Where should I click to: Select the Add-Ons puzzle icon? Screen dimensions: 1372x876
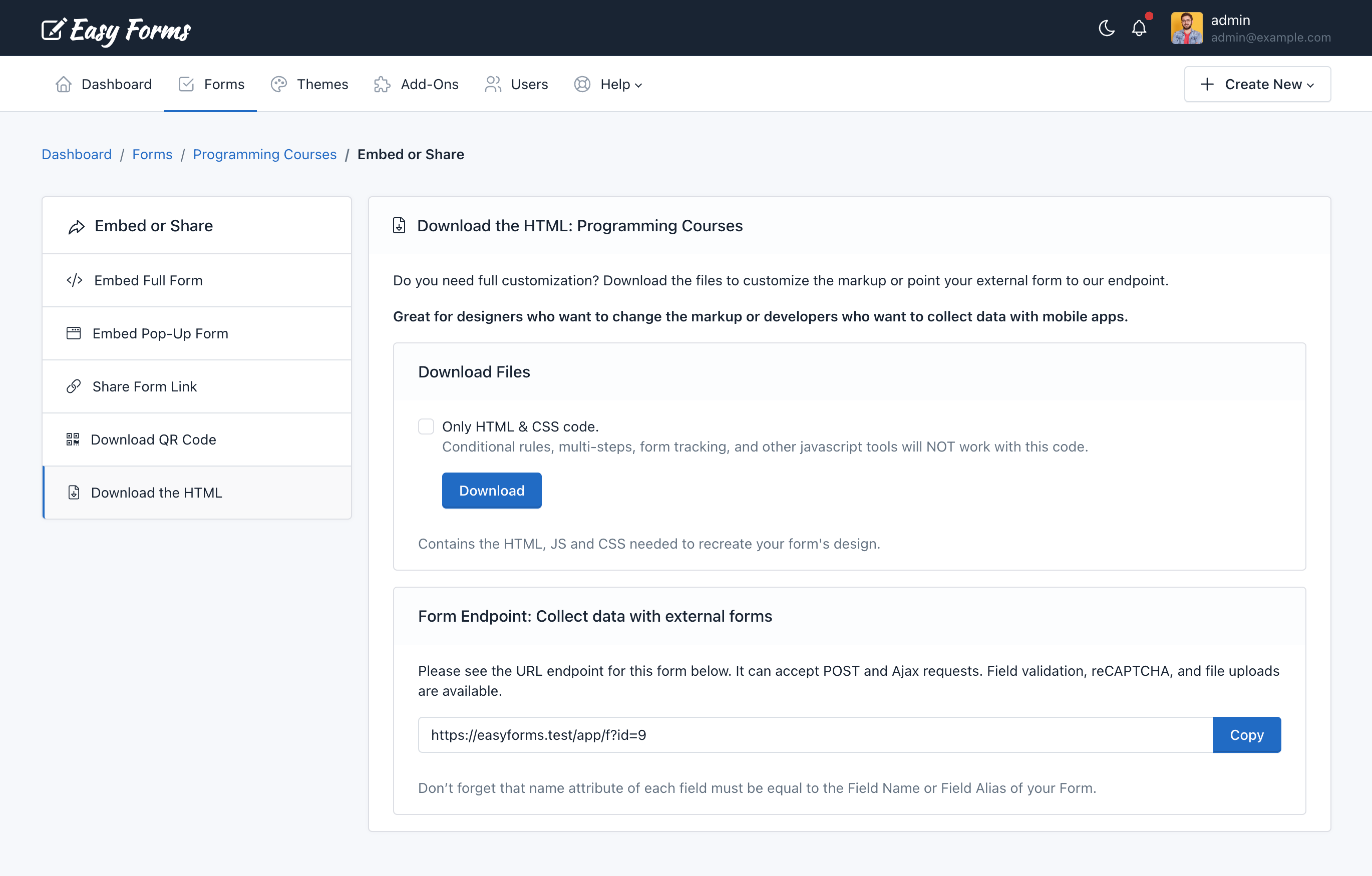[382, 84]
